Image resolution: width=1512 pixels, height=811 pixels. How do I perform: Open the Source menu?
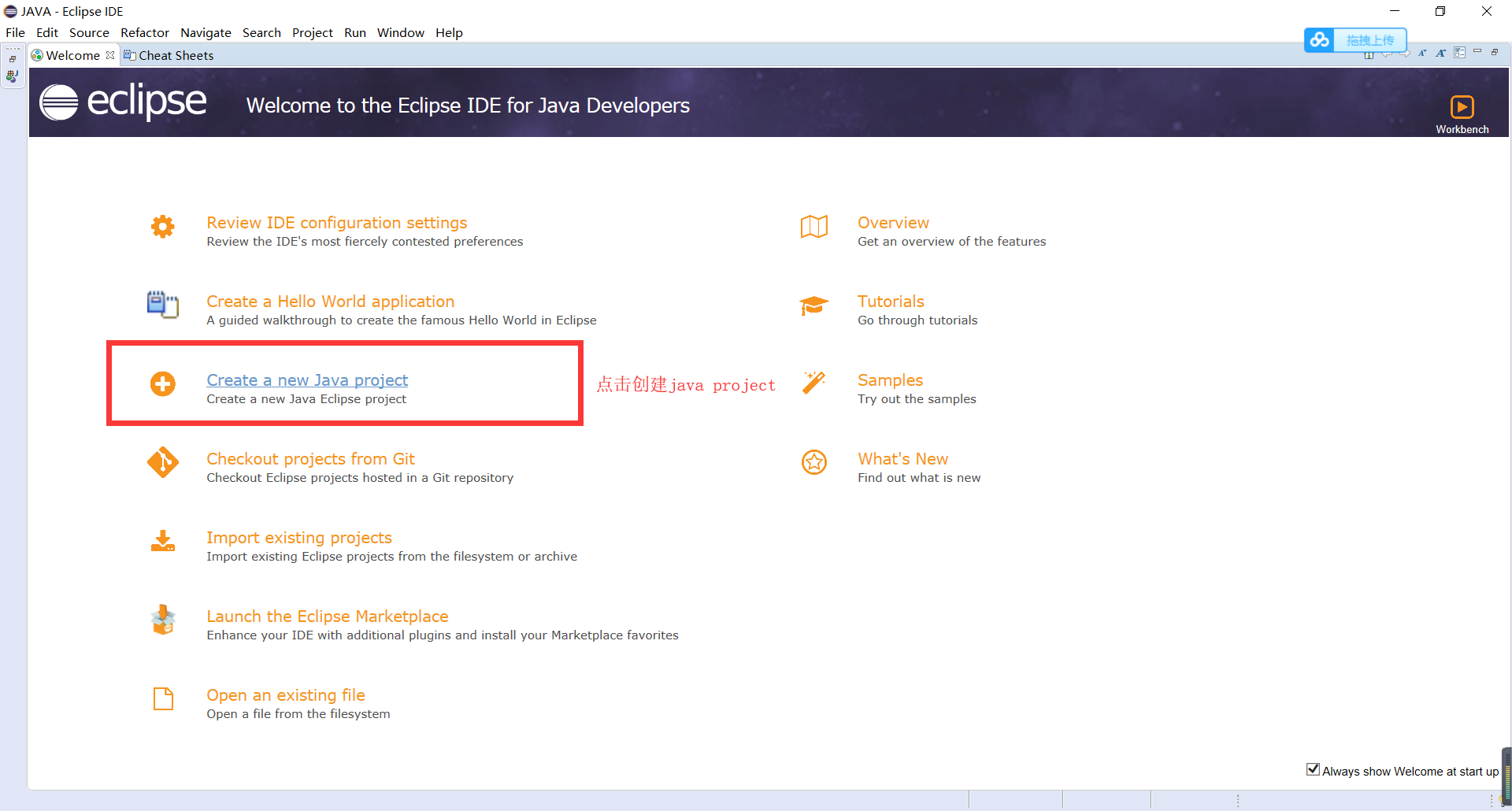[89, 32]
